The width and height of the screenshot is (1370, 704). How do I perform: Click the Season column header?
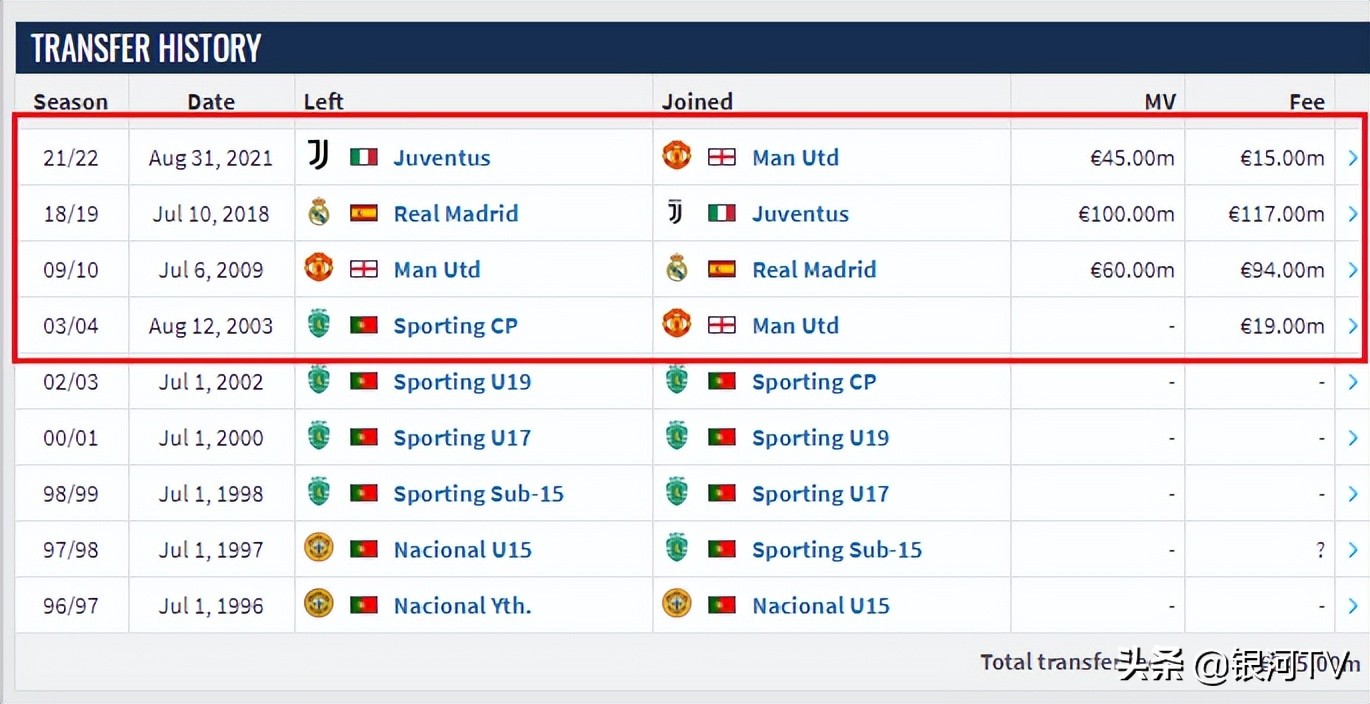(x=70, y=101)
